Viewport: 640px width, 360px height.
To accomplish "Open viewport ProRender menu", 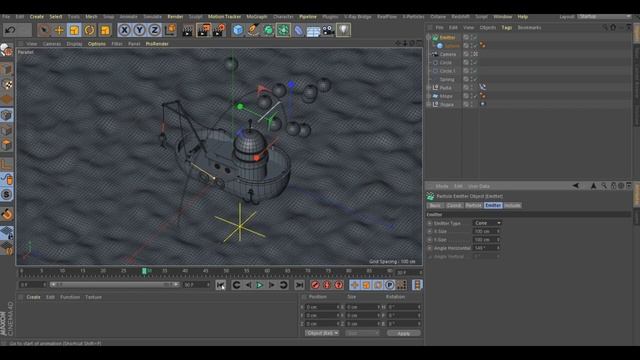I will (157, 44).
